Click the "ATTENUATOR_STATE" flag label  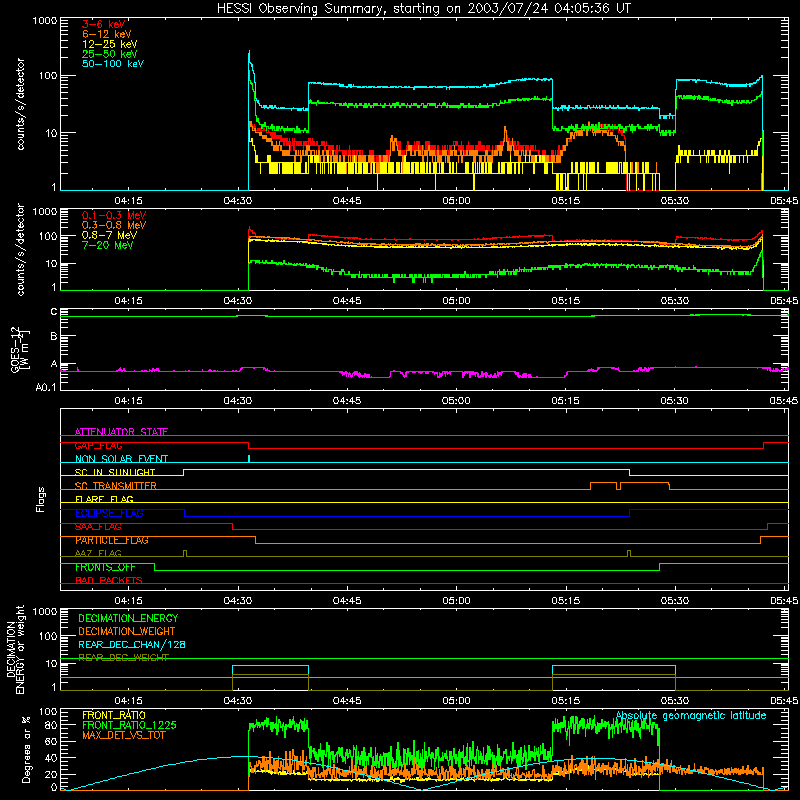121,432
